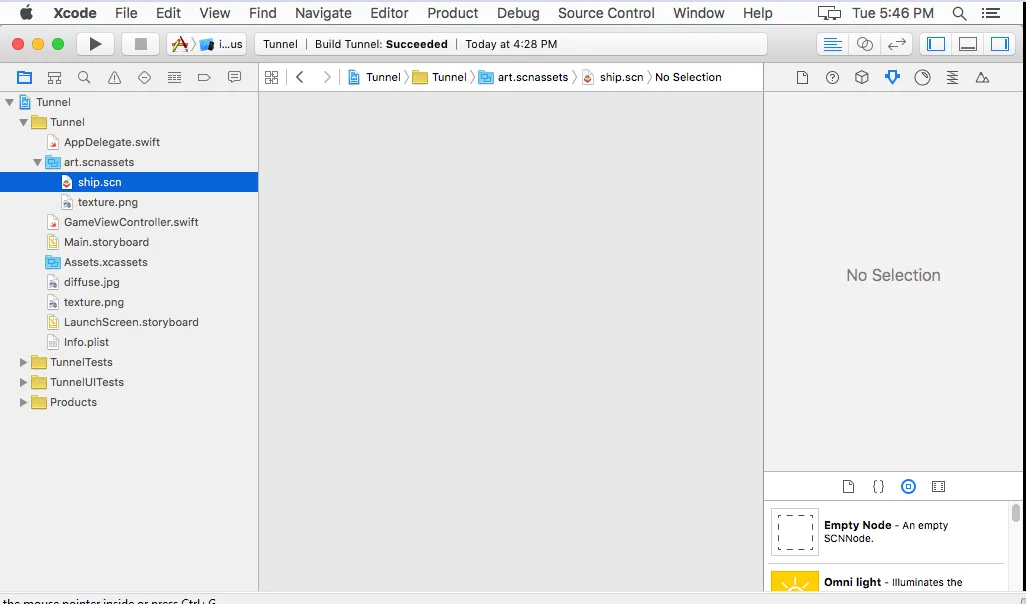Open the Test navigator diamond icon
This screenshot has height=604, width=1026.
click(x=145, y=77)
